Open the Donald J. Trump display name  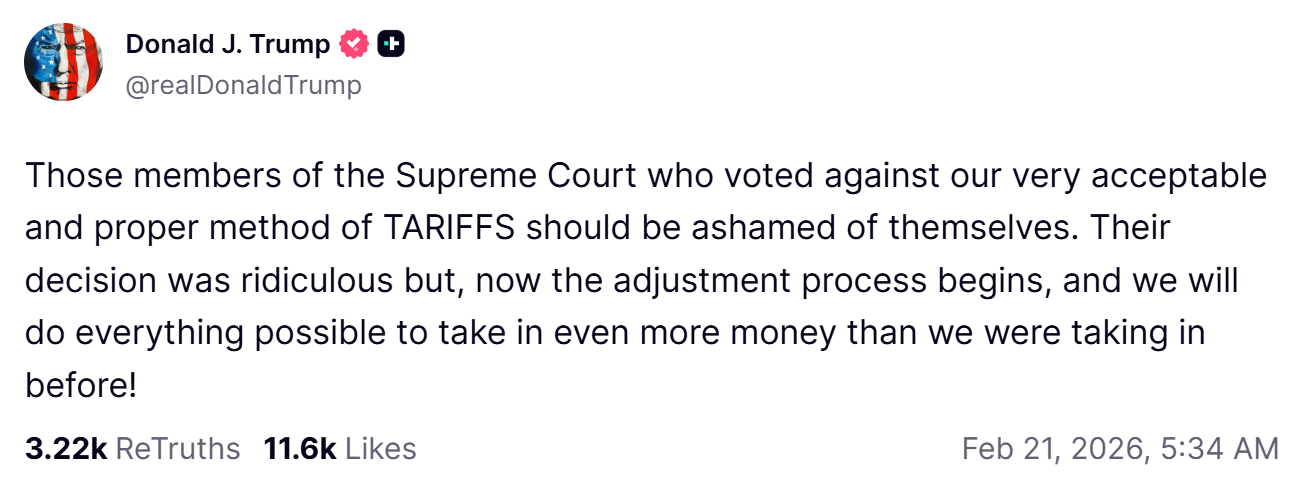(228, 44)
